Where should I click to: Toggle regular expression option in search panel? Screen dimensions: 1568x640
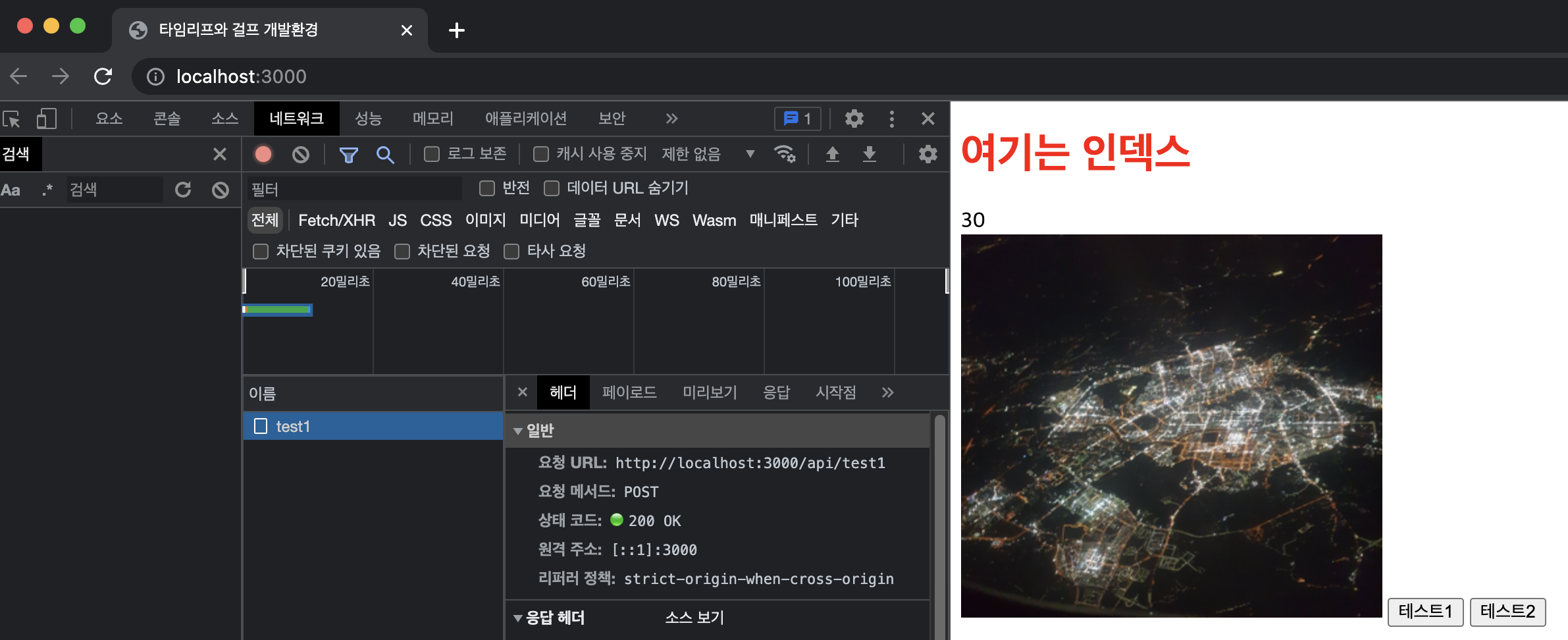[47, 190]
